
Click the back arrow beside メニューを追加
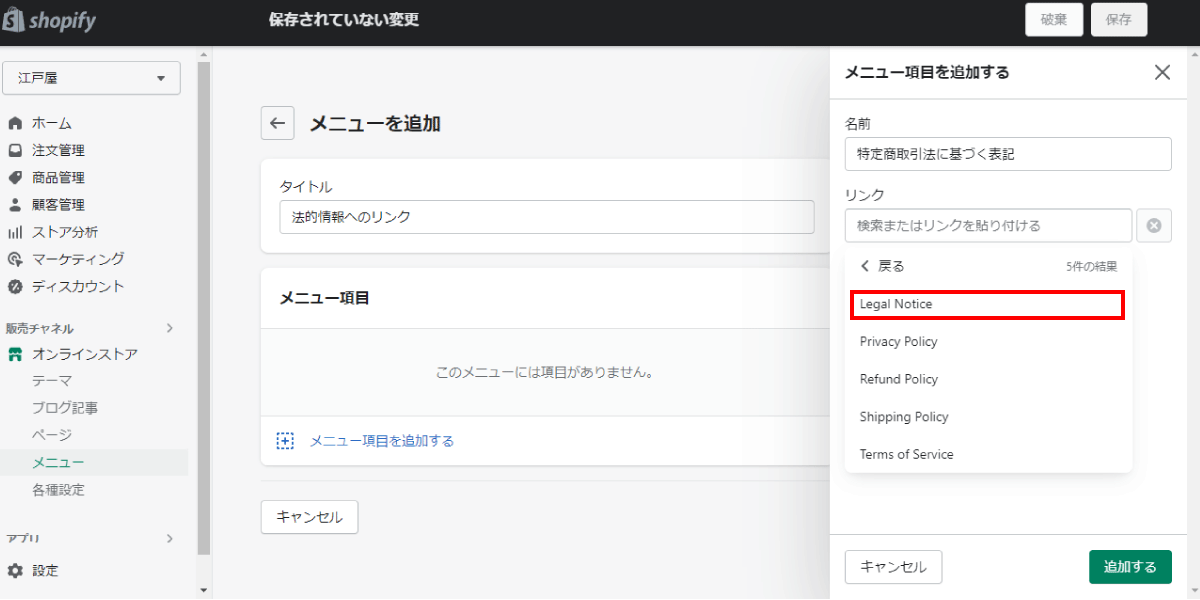pos(277,123)
